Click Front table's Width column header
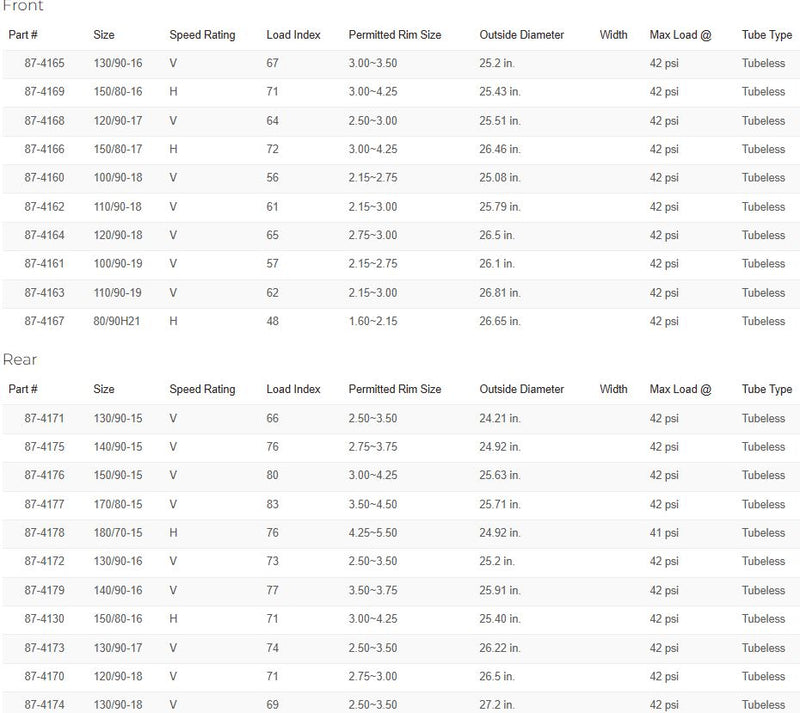Viewport: 800px width, 713px height. (613, 35)
